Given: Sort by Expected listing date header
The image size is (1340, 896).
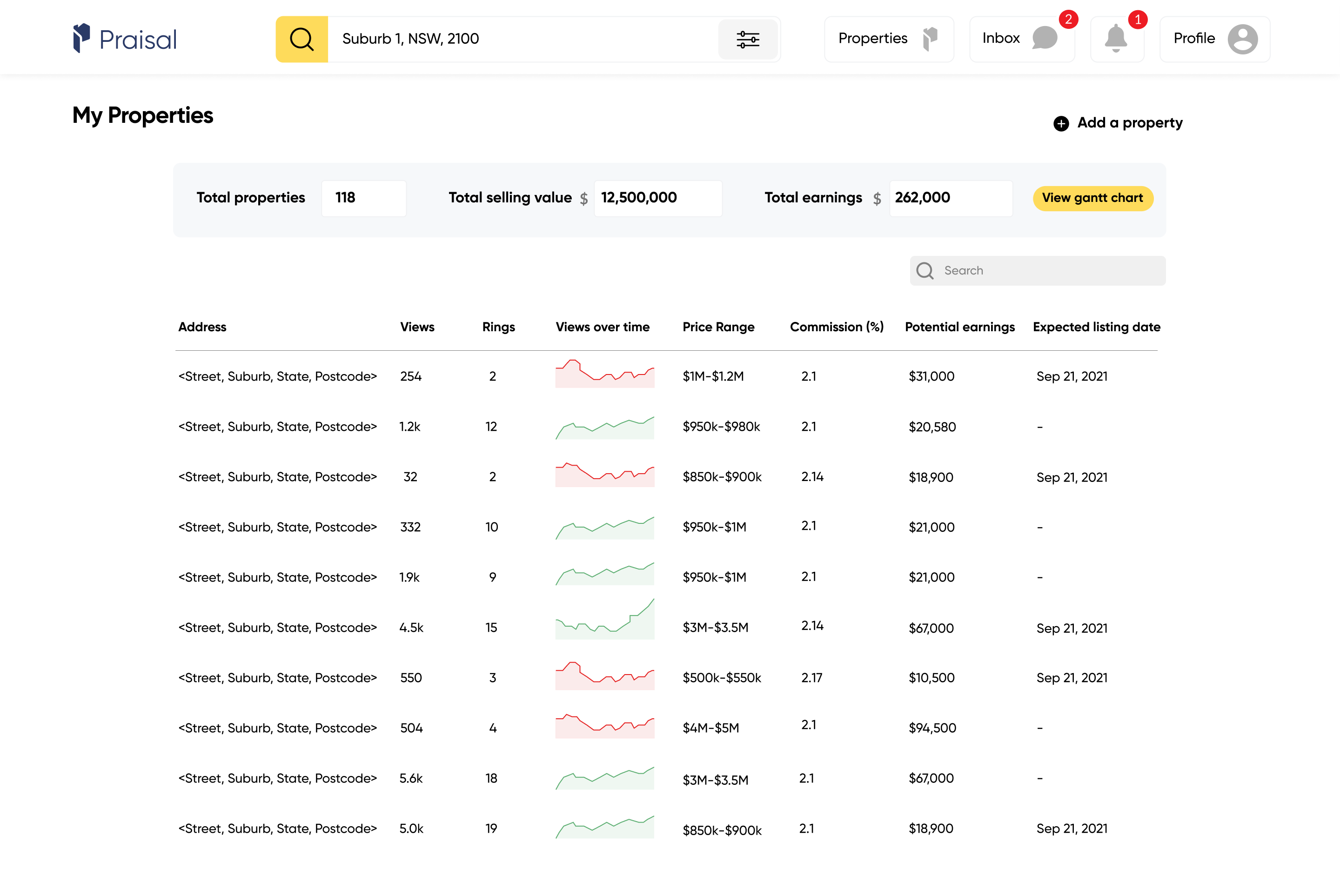Looking at the screenshot, I should [x=1097, y=327].
